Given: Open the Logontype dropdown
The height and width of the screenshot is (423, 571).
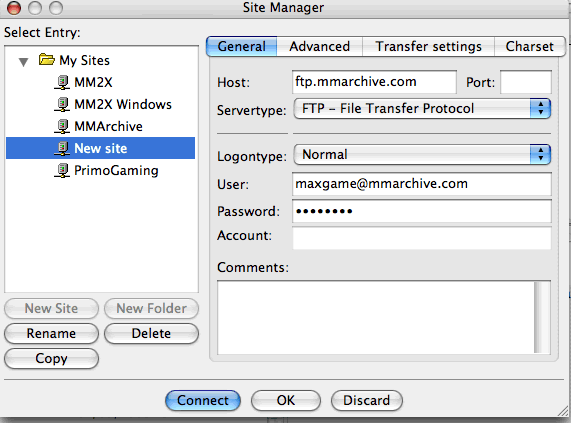Looking at the screenshot, I should point(422,155).
